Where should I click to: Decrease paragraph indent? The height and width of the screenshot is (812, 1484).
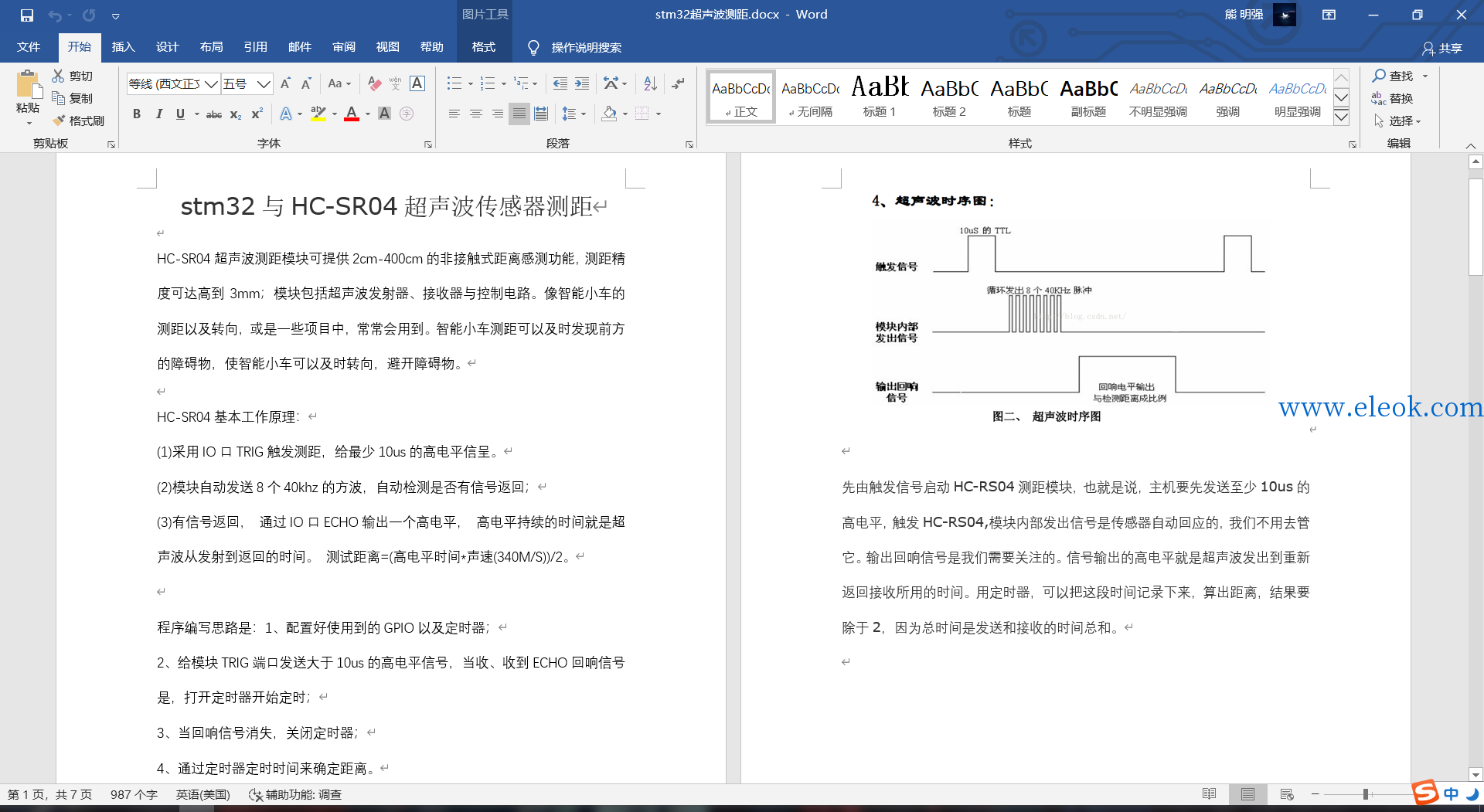pos(560,83)
